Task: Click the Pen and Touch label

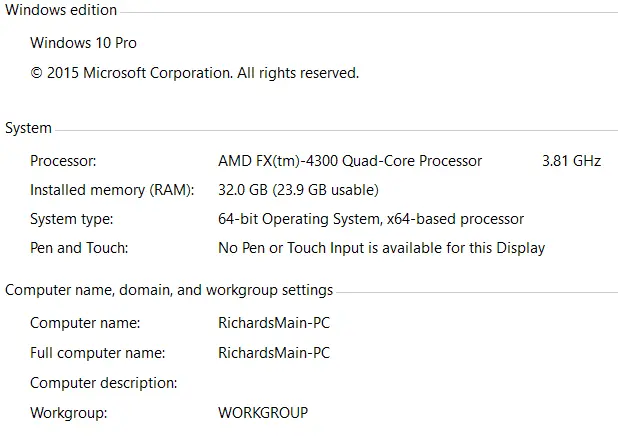Action: coord(79,247)
